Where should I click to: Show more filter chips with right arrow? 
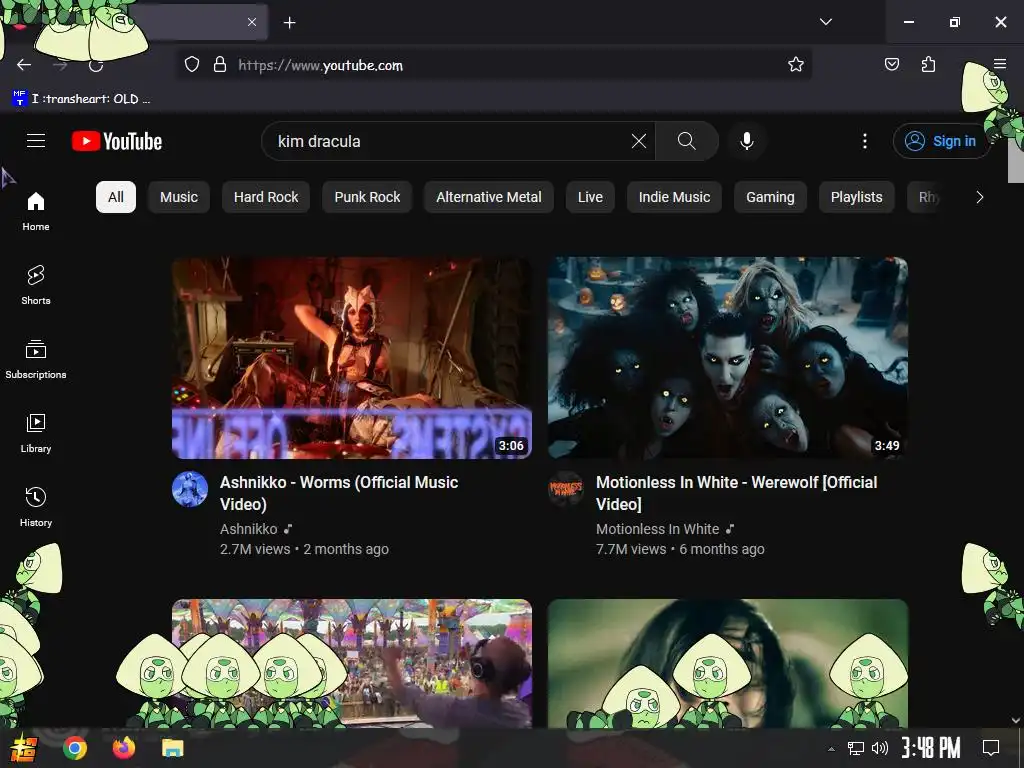979,197
